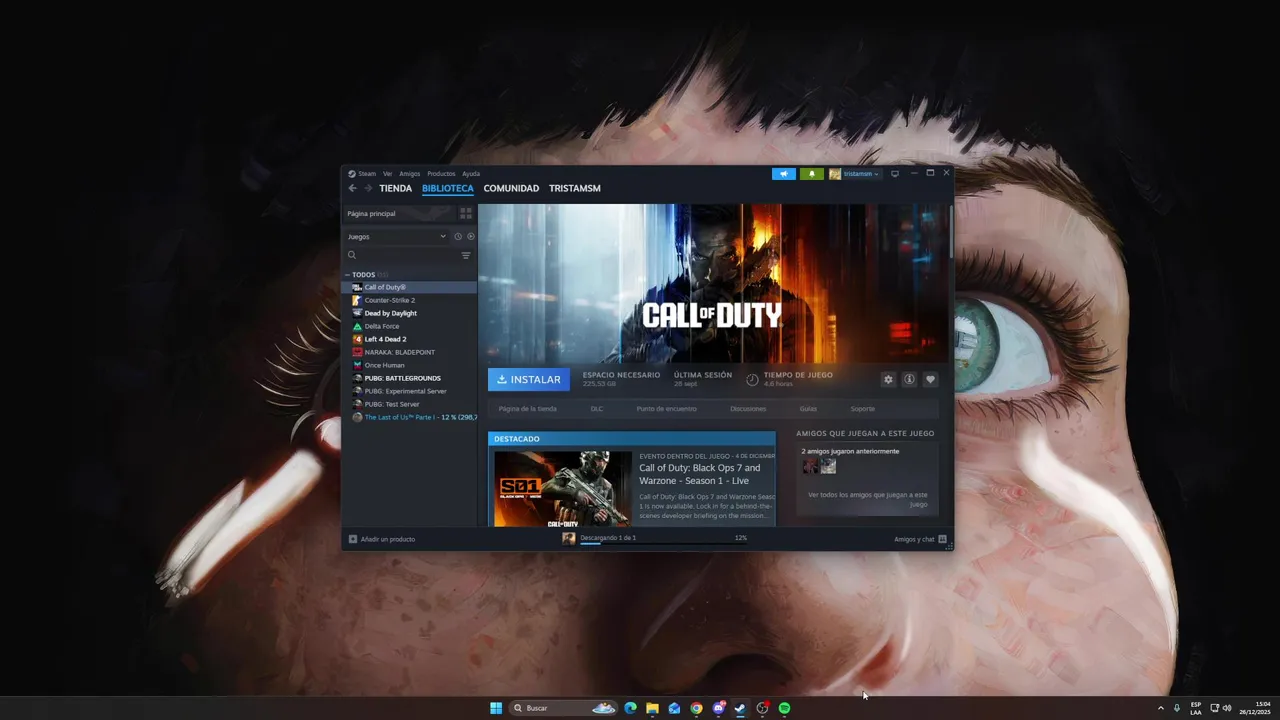1280x720 pixels.
Task: Select PUBG: Test Server in the list
Action: 391,404
